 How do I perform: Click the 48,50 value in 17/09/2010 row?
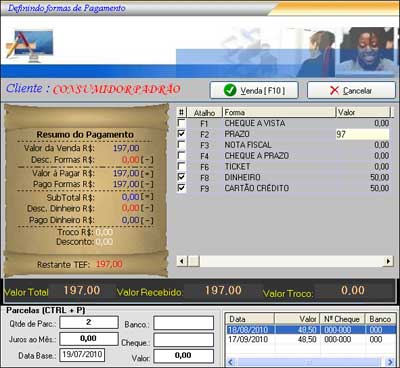pos(307,339)
